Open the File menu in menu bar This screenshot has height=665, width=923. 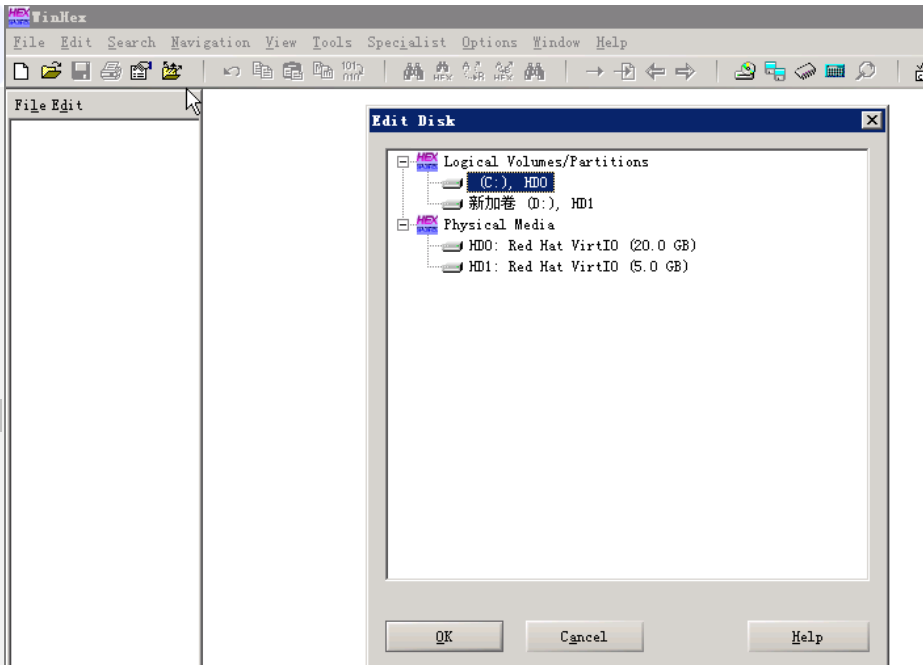(29, 42)
